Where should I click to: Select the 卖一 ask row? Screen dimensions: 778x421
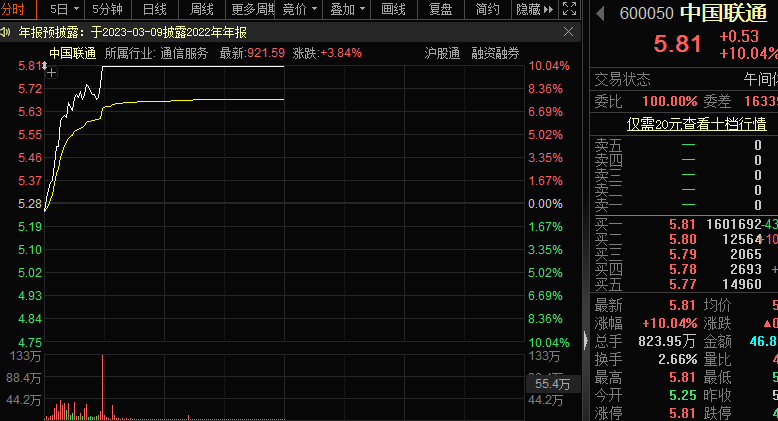click(685, 205)
